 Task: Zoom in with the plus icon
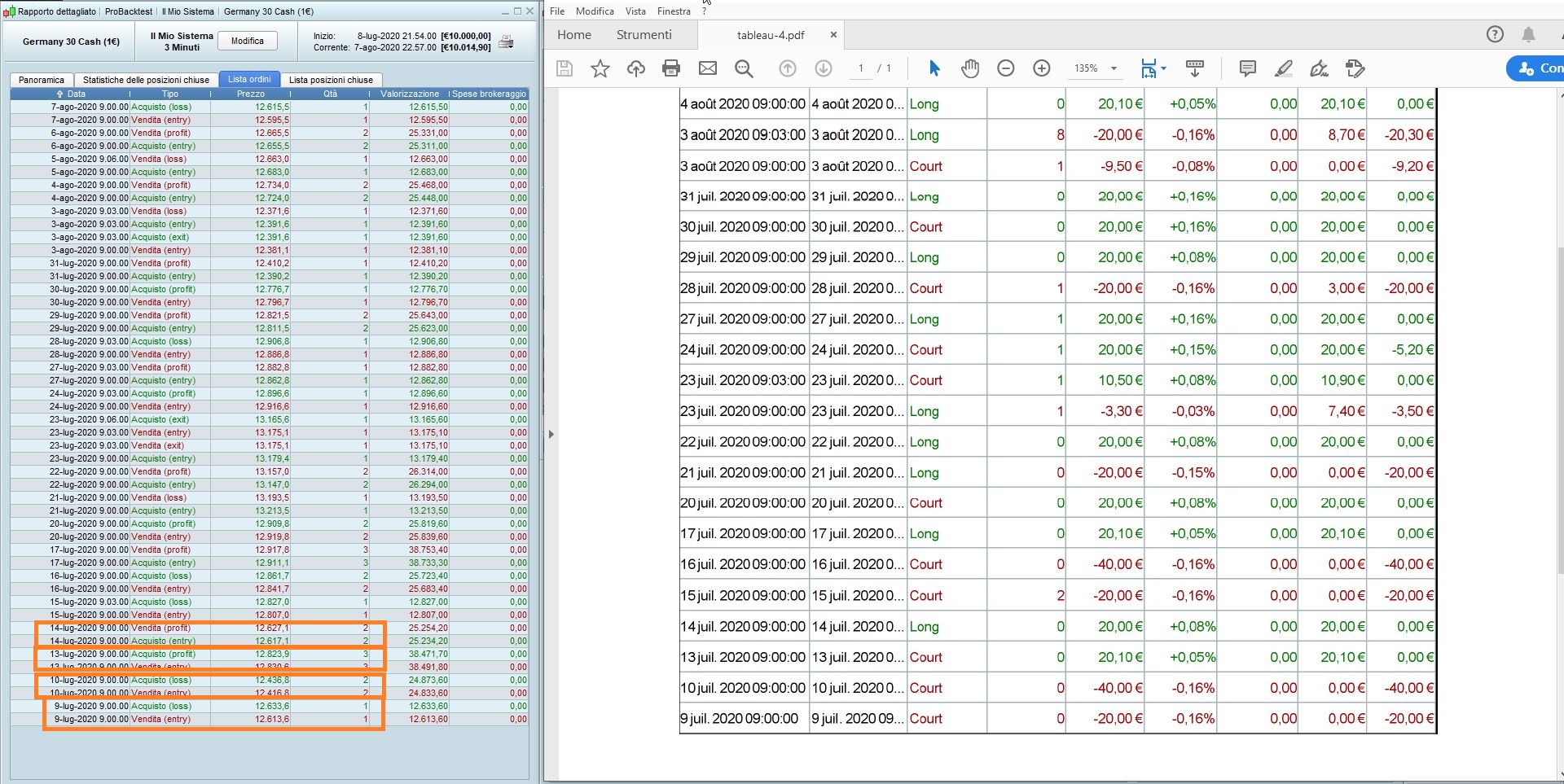[1041, 68]
